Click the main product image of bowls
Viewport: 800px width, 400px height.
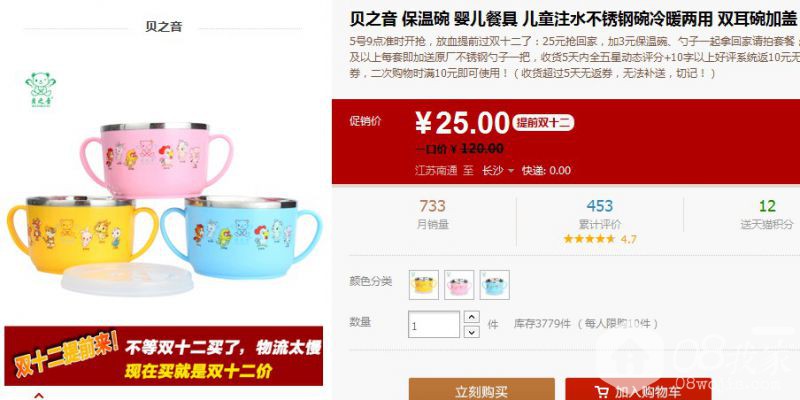[x=164, y=207]
